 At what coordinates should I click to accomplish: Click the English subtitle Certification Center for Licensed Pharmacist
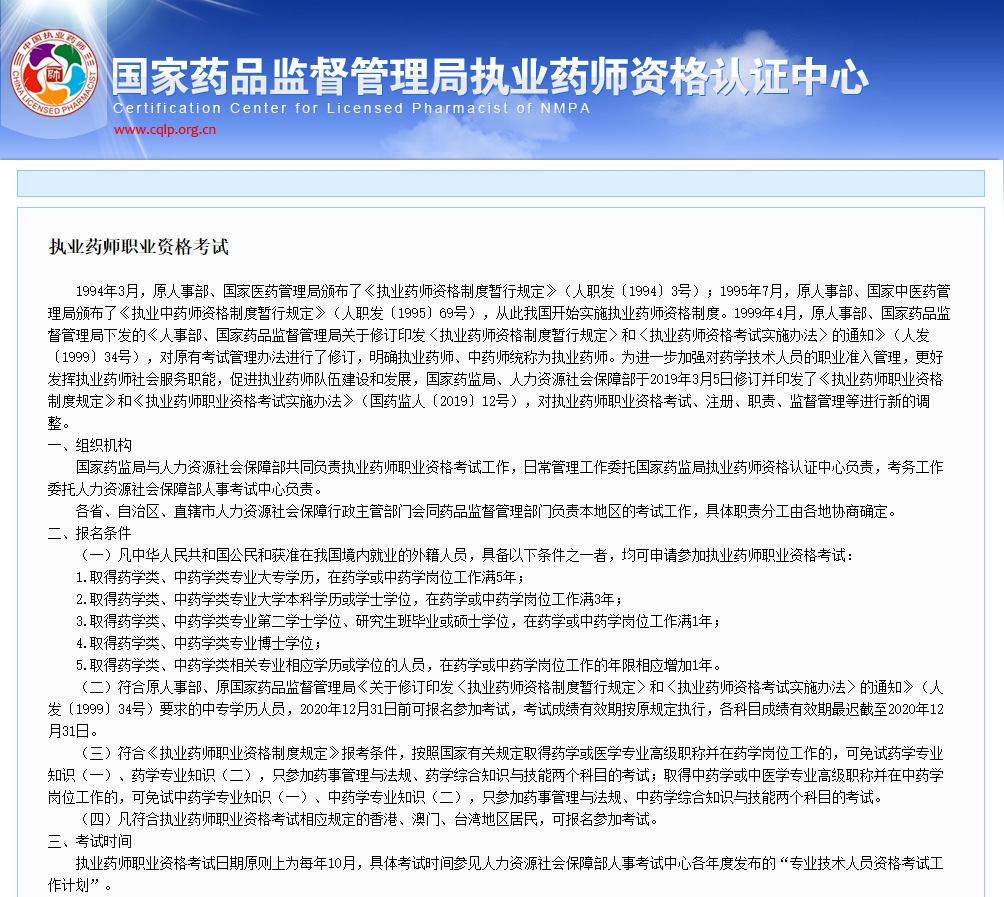click(x=351, y=108)
